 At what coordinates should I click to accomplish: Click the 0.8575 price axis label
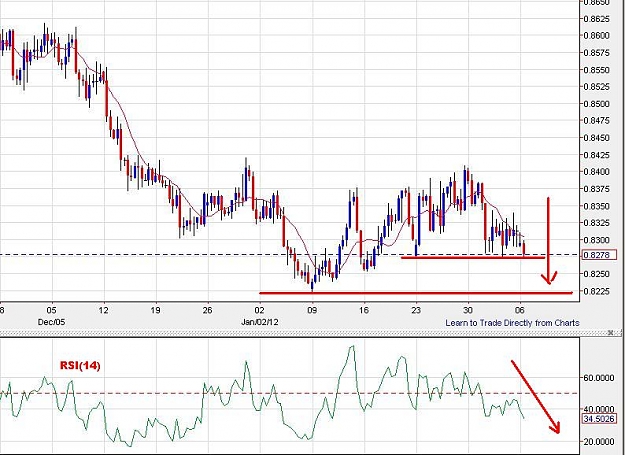click(x=596, y=53)
